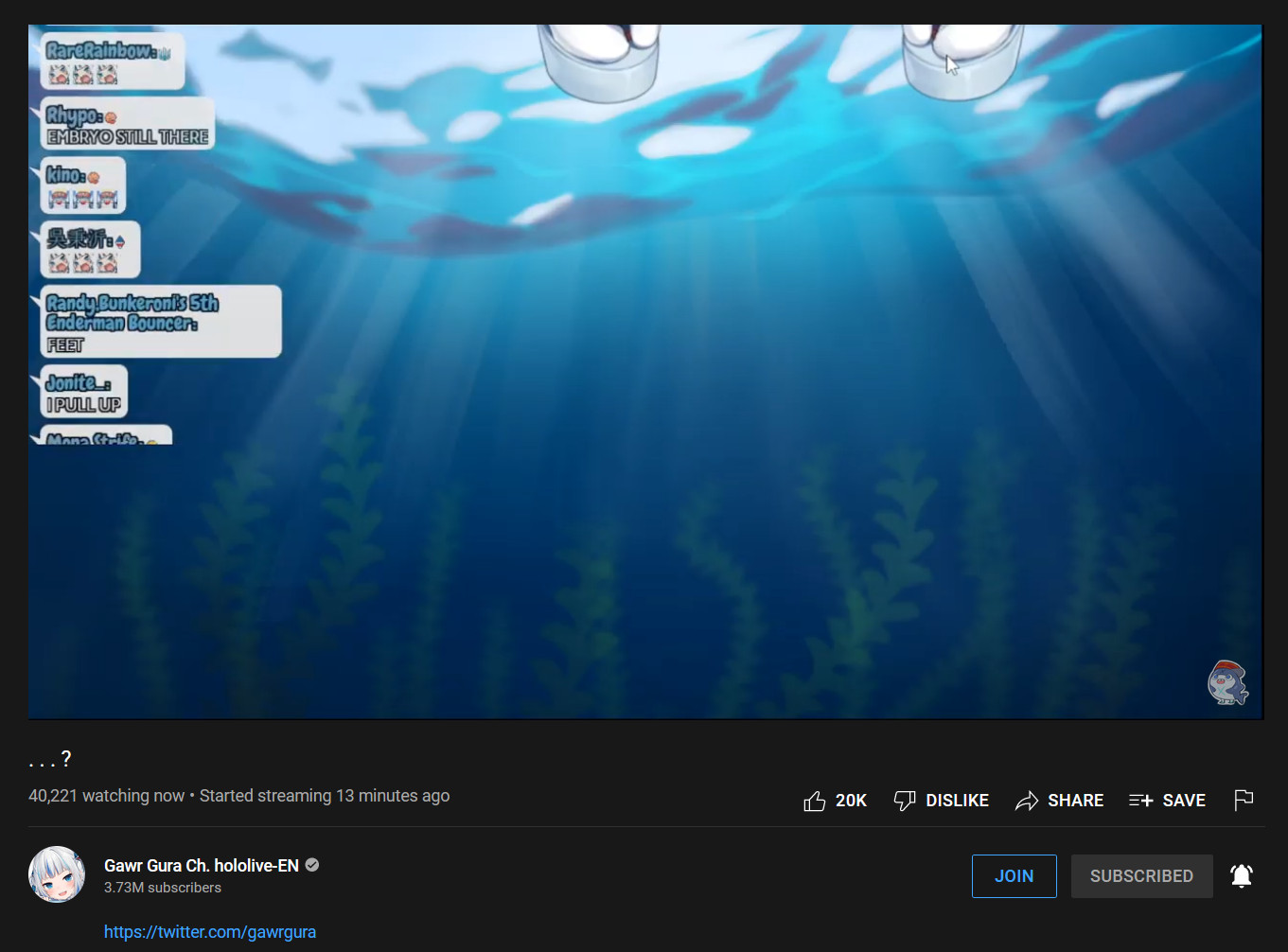The height and width of the screenshot is (952, 1288).
Task: Click the kino chat message
Action: point(83,185)
